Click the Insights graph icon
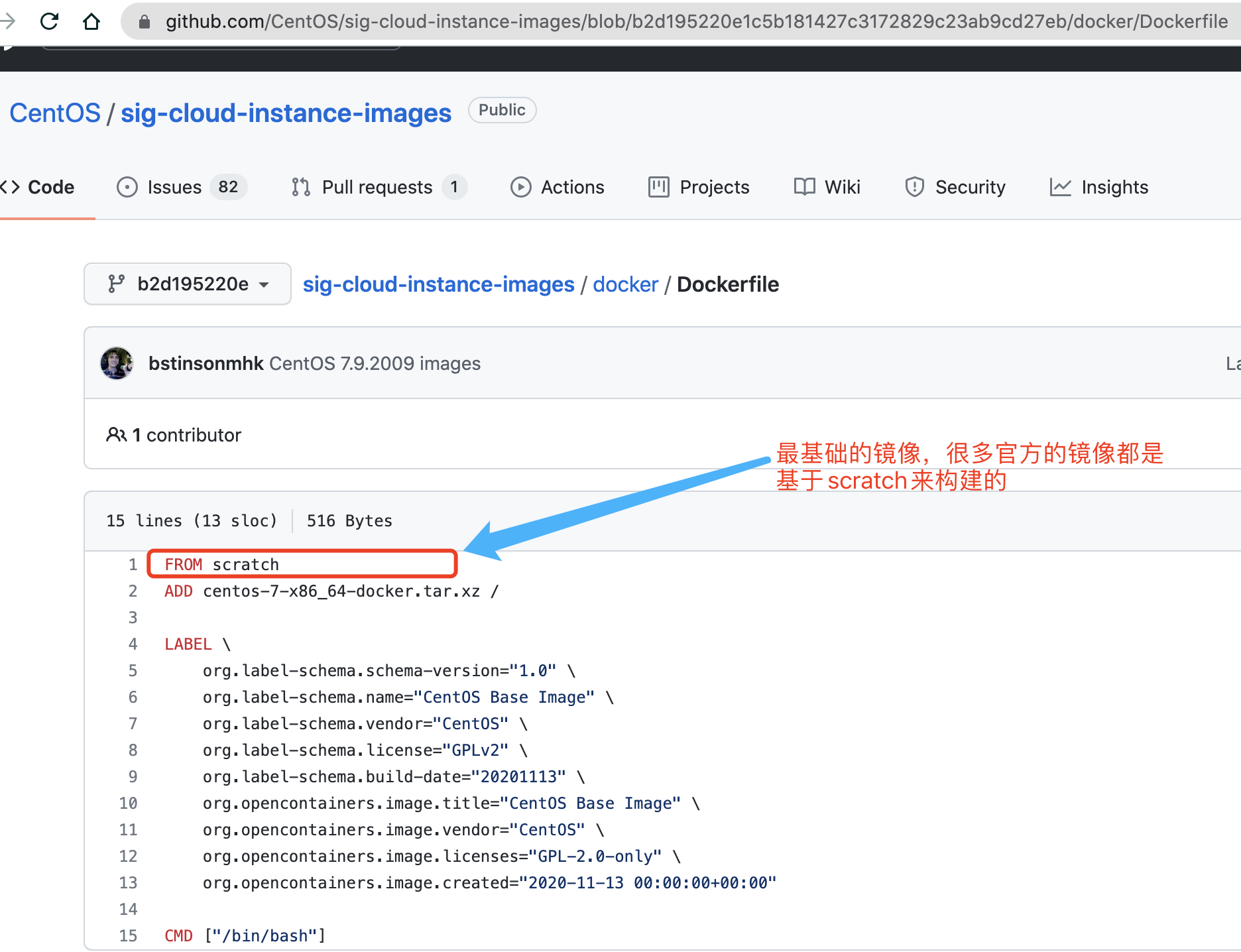 (1061, 187)
